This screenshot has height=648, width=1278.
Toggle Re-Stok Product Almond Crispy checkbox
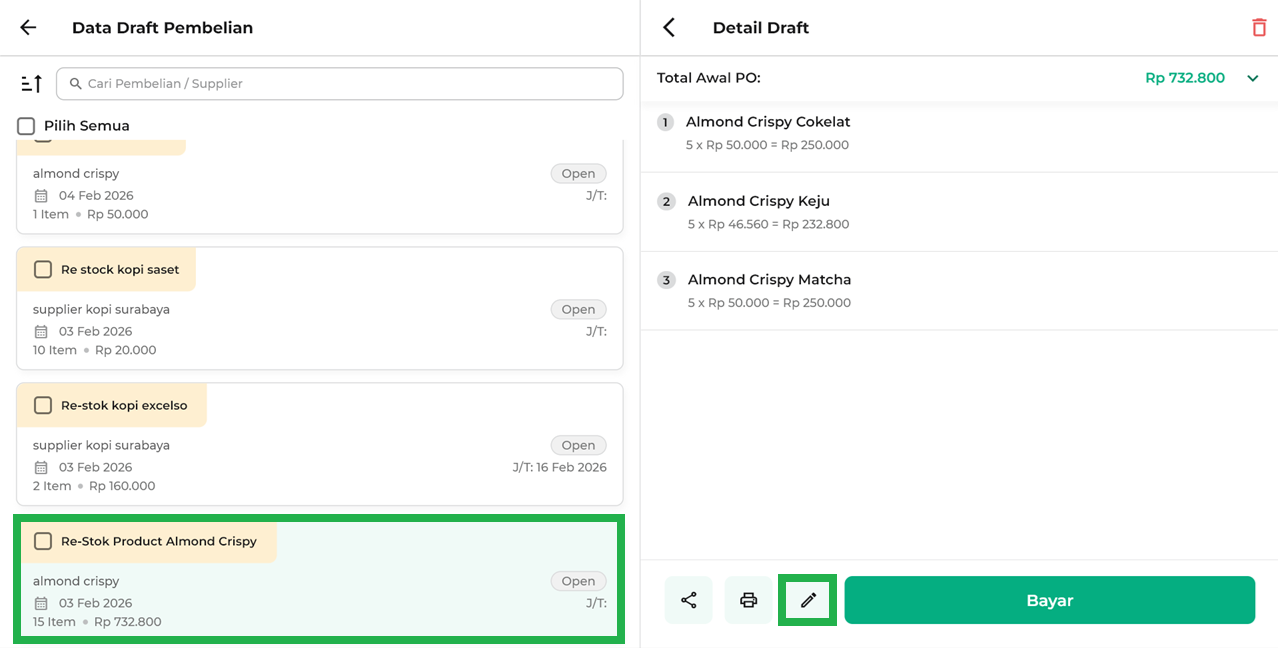click(x=43, y=541)
